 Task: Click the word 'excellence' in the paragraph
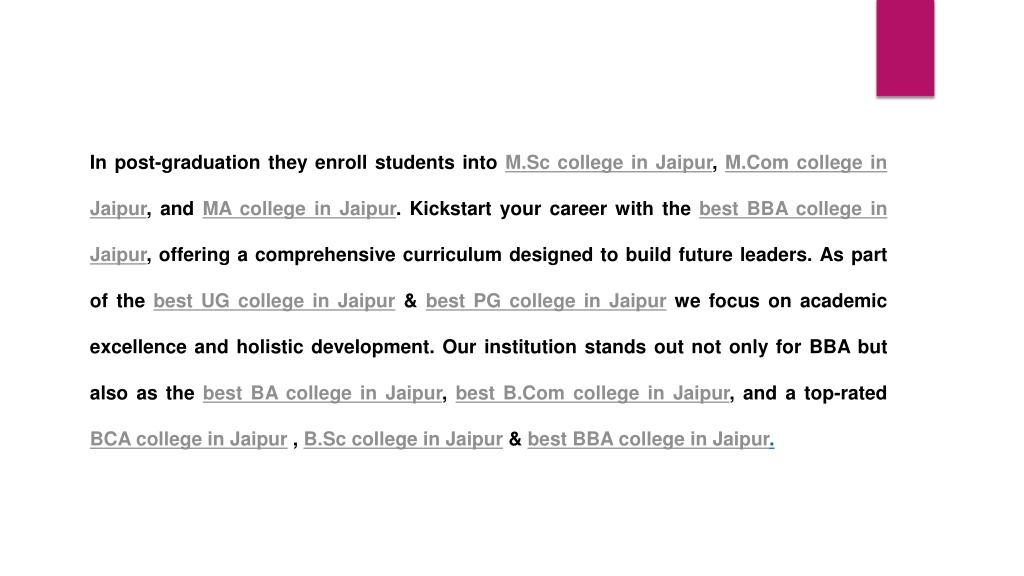coord(138,347)
